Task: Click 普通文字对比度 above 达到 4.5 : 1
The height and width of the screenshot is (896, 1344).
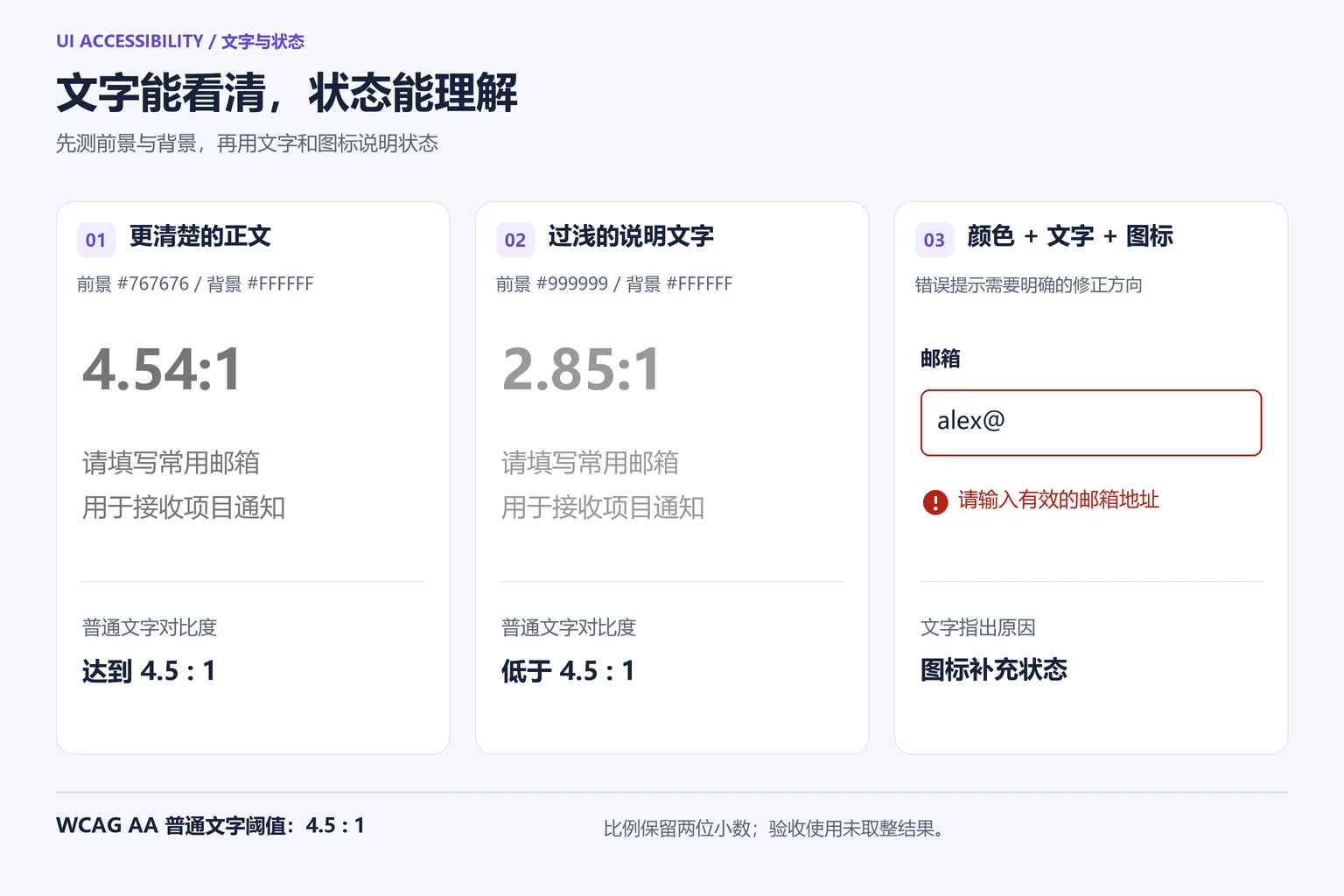Action: 150,627
